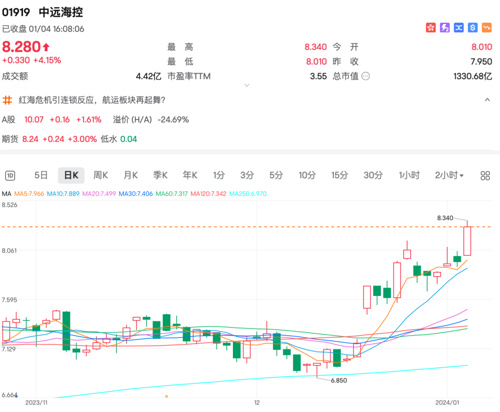Click the 最高 value 8.340
Screen dimensions: 500x412
[315, 47]
